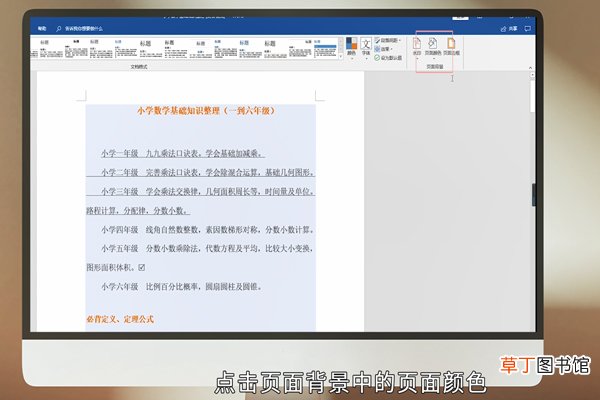This screenshot has width=600, height=400.
Task: Expand the document formatting style gallery
Action: [x=341, y=56]
